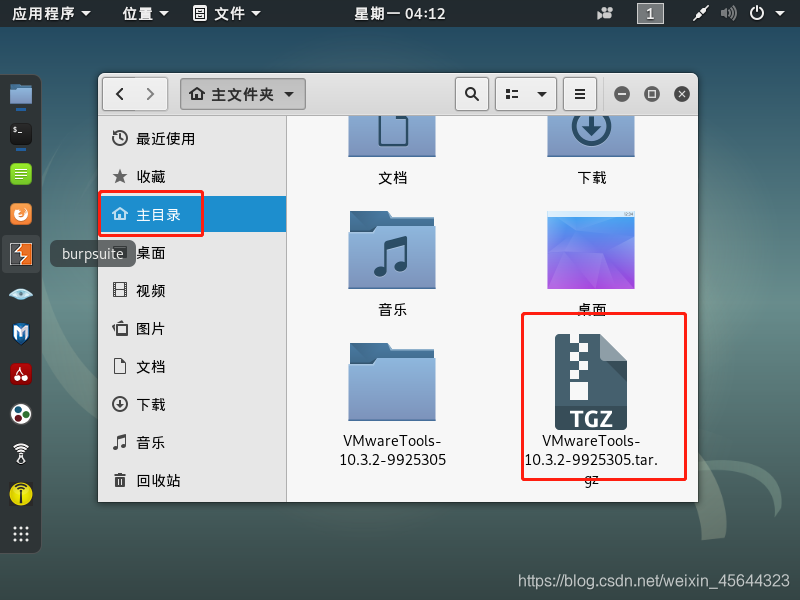Open the hamburger menu in file manager

[580, 94]
